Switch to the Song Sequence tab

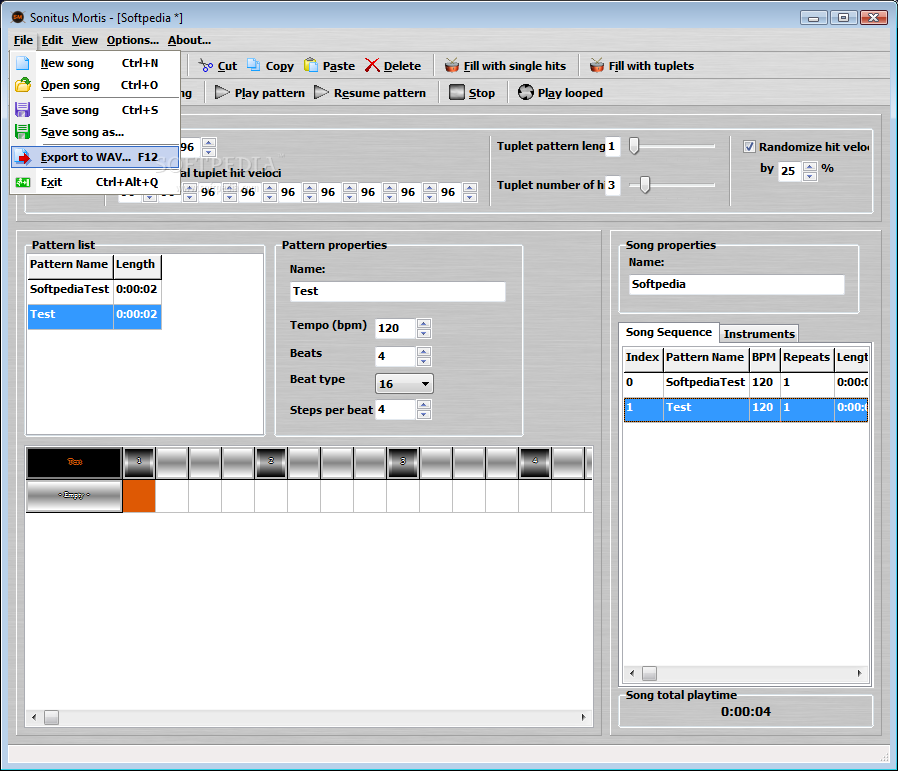668,332
